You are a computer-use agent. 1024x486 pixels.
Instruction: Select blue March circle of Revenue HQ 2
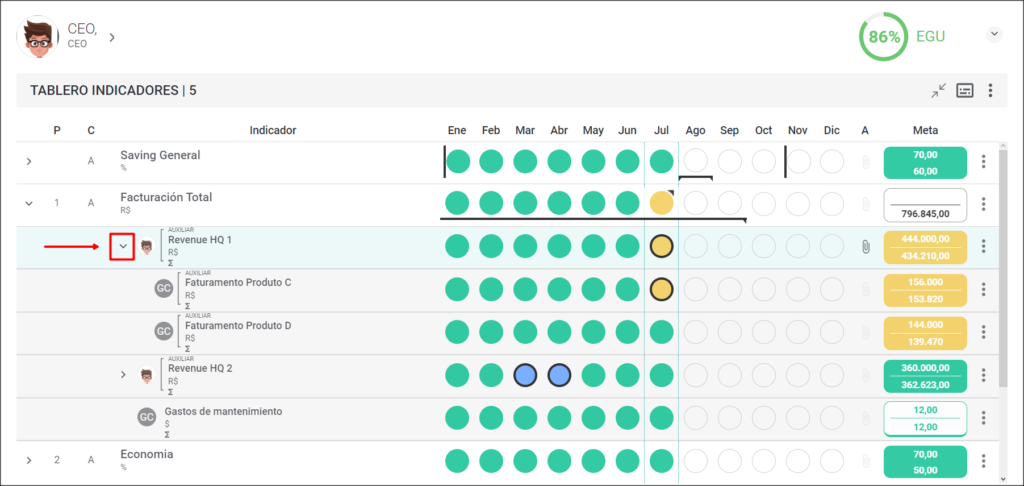point(525,375)
